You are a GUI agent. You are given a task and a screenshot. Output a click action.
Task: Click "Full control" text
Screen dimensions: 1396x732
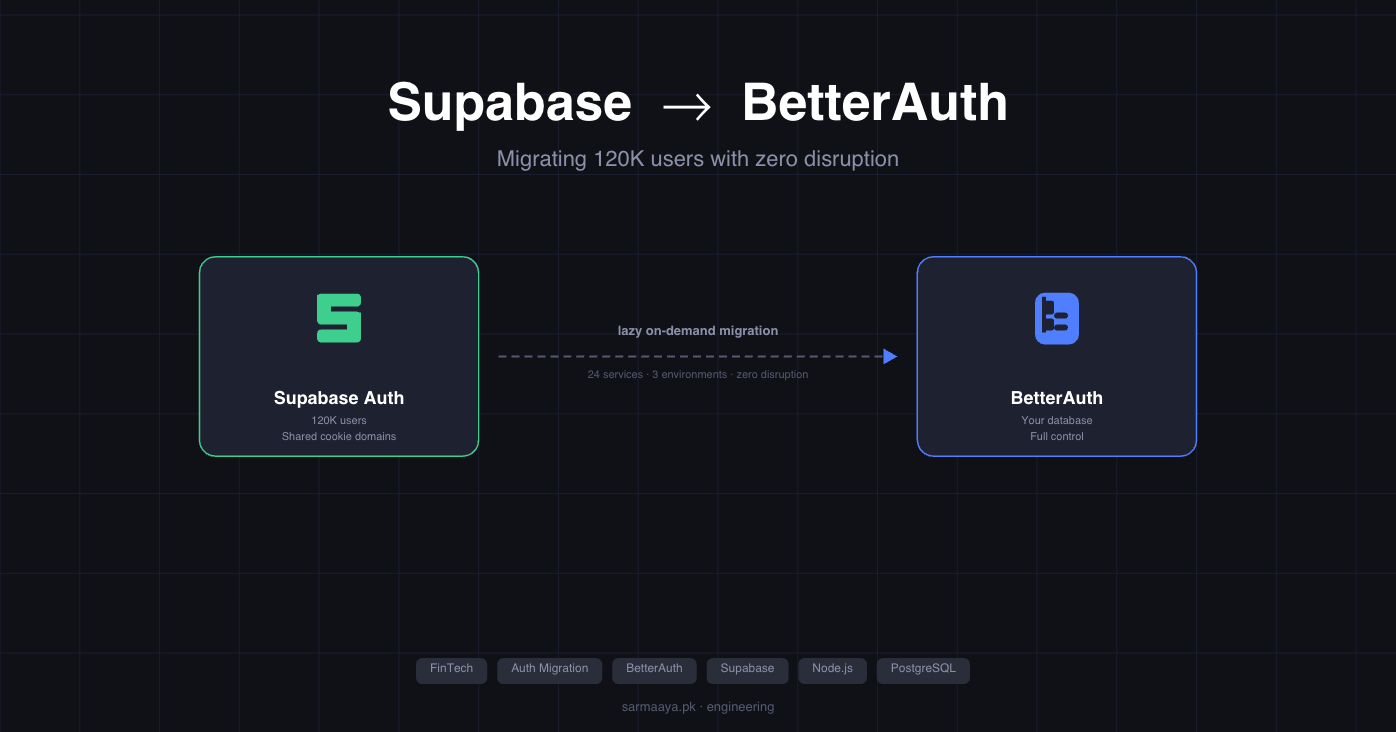click(x=1057, y=437)
